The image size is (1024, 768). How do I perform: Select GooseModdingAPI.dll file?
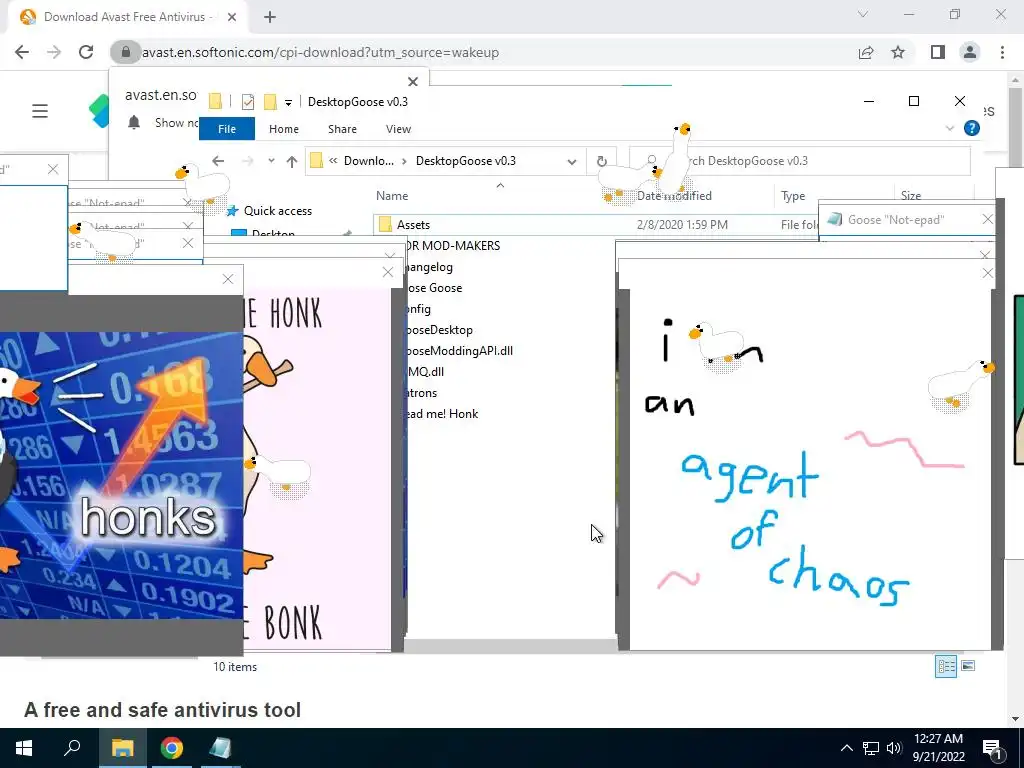tap(459, 351)
